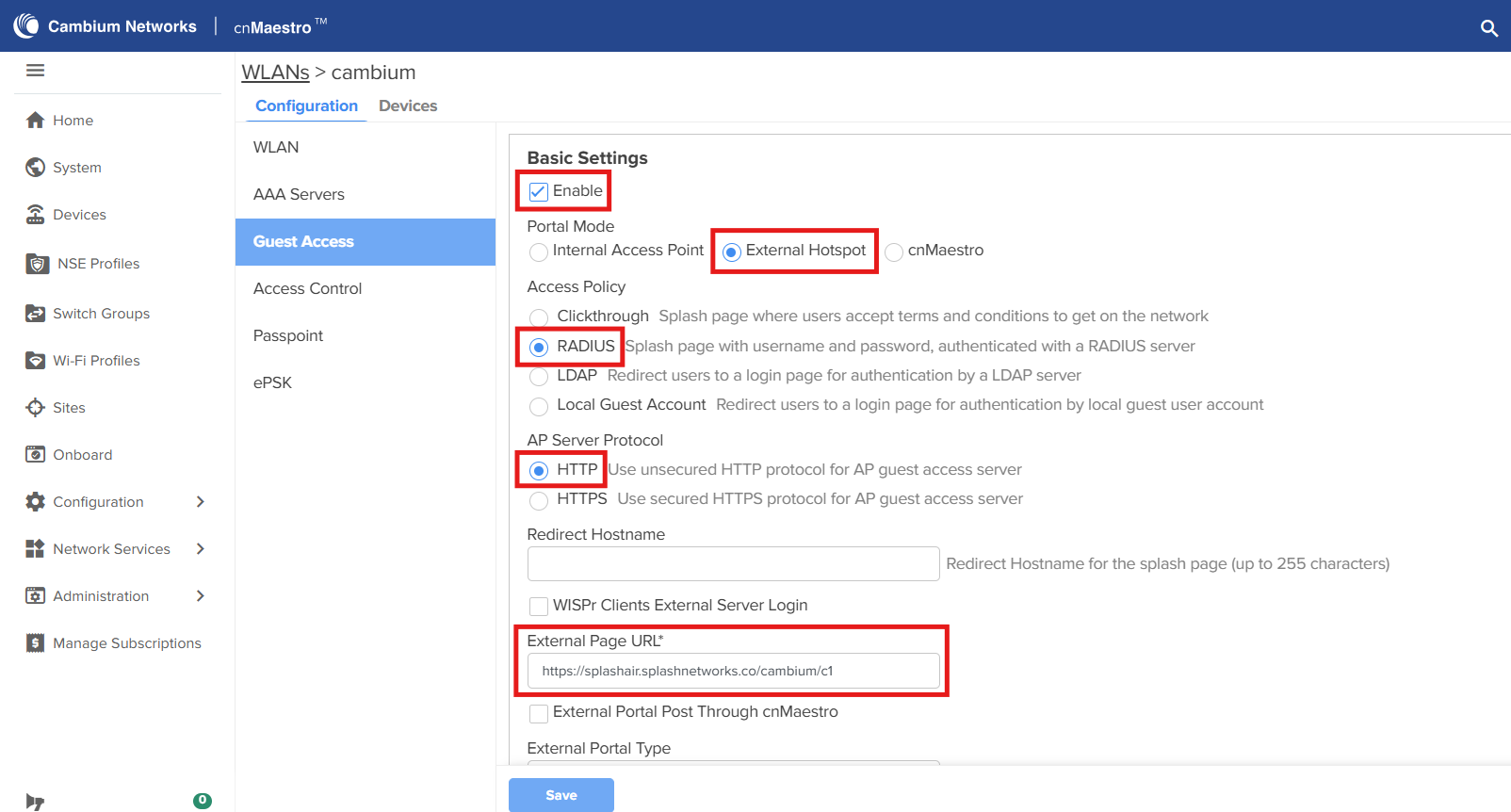1511x812 pixels.
Task: Click the Switch Groups icon
Action: pos(36,314)
